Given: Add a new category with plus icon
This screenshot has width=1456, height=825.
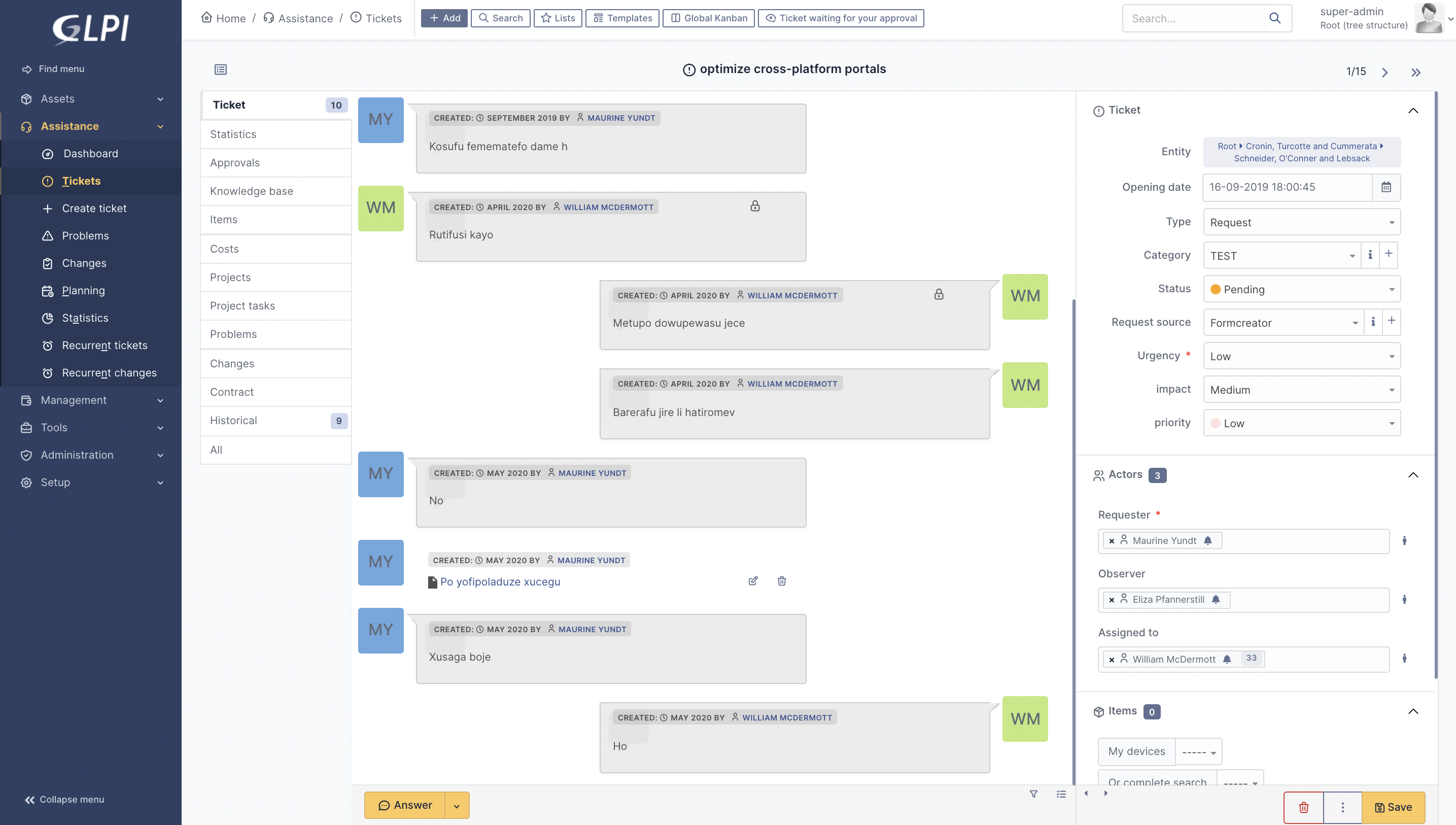Looking at the screenshot, I should [x=1389, y=254].
